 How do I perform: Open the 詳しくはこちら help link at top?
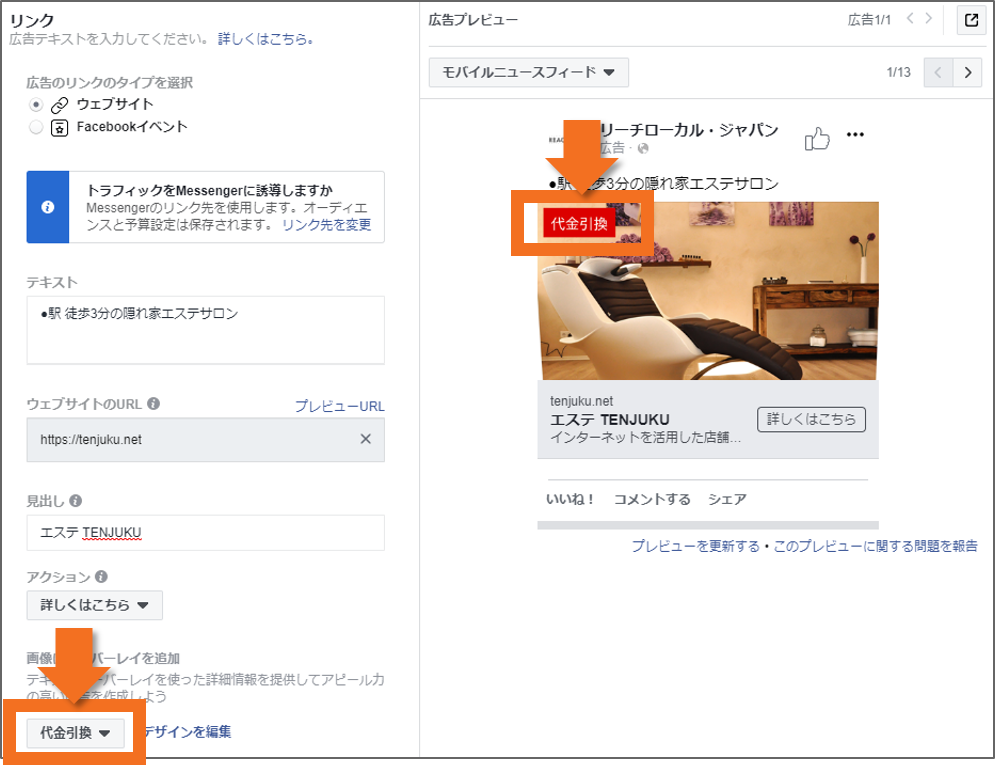pos(266,39)
